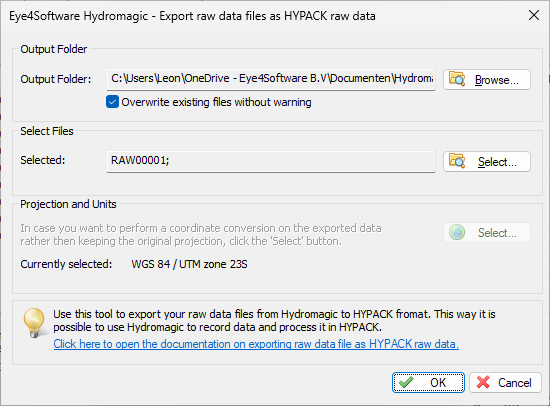Click the 'WGS 84 / UTM zone 23S' projection text
This screenshot has height=406, width=550.
coord(189,264)
